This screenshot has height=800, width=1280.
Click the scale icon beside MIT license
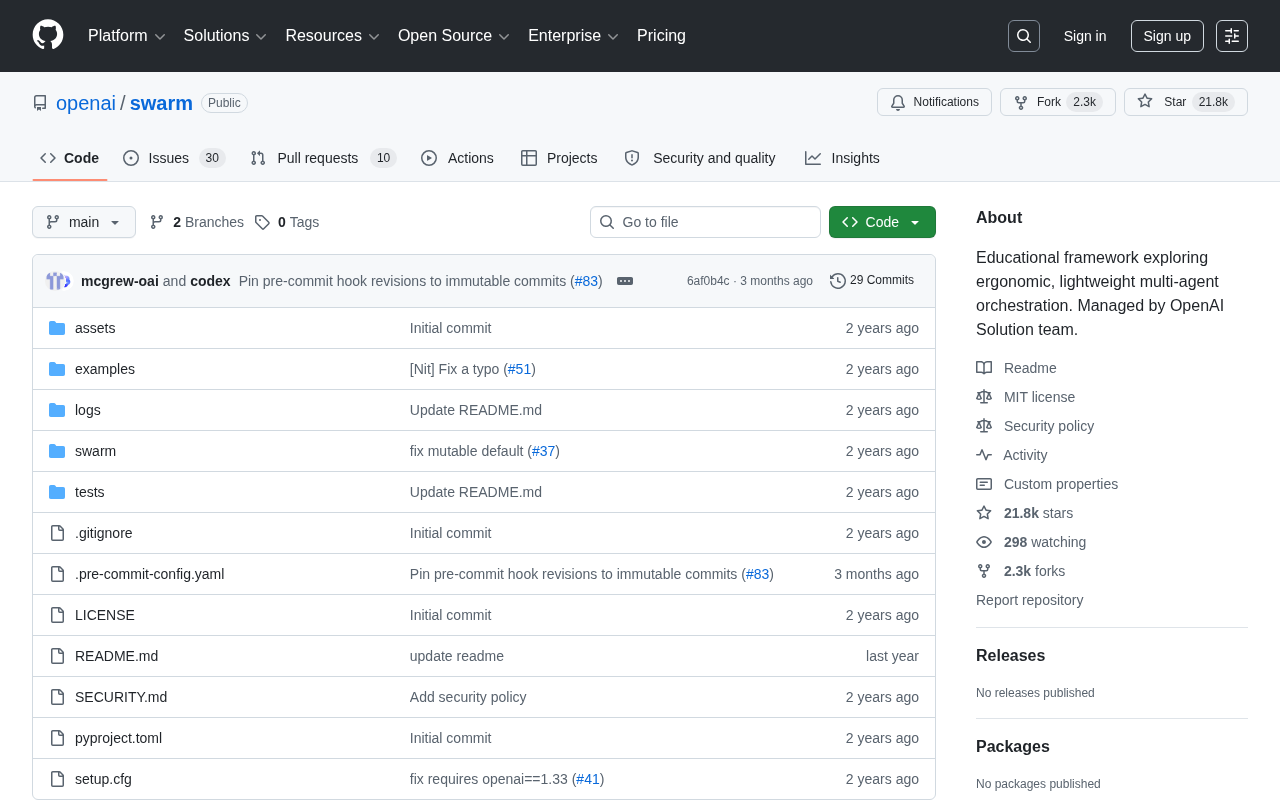pyautogui.click(x=984, y=397)
